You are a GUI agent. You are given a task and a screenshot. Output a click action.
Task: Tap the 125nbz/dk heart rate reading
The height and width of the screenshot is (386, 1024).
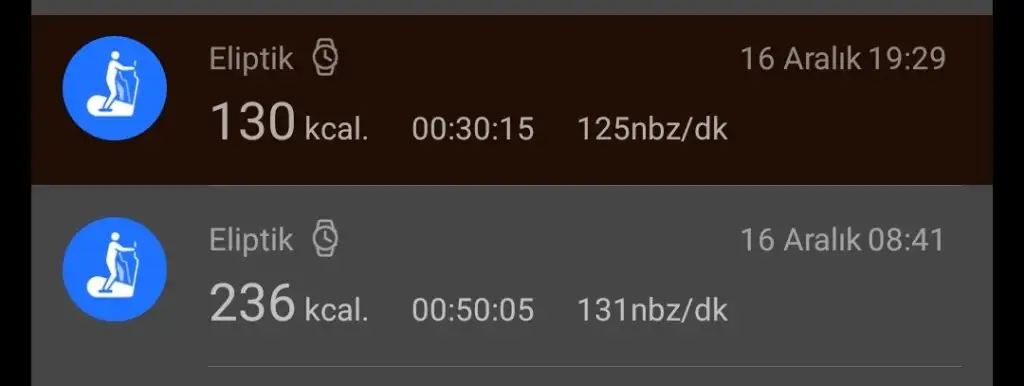pyautogui.click(x=652, y=129)
